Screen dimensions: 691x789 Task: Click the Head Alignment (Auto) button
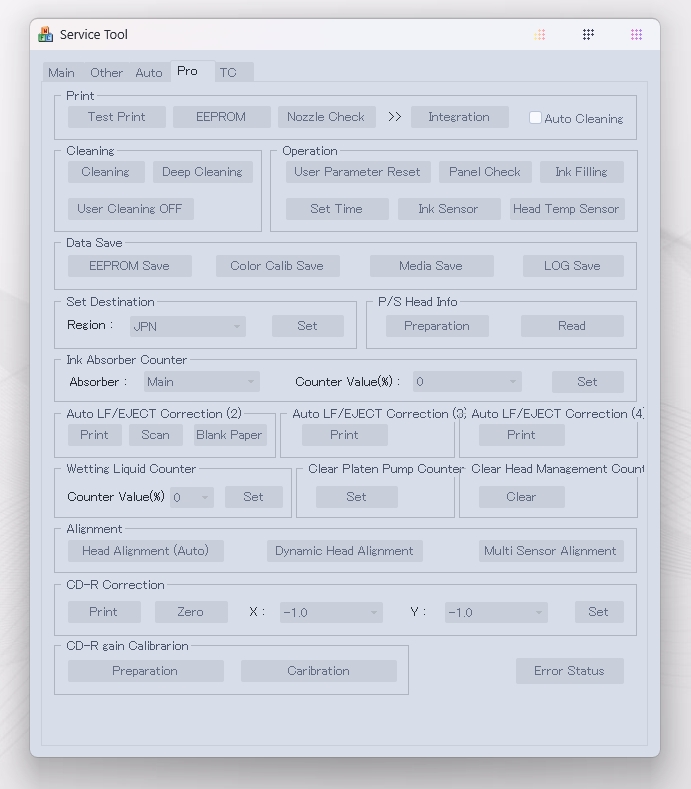145,551
